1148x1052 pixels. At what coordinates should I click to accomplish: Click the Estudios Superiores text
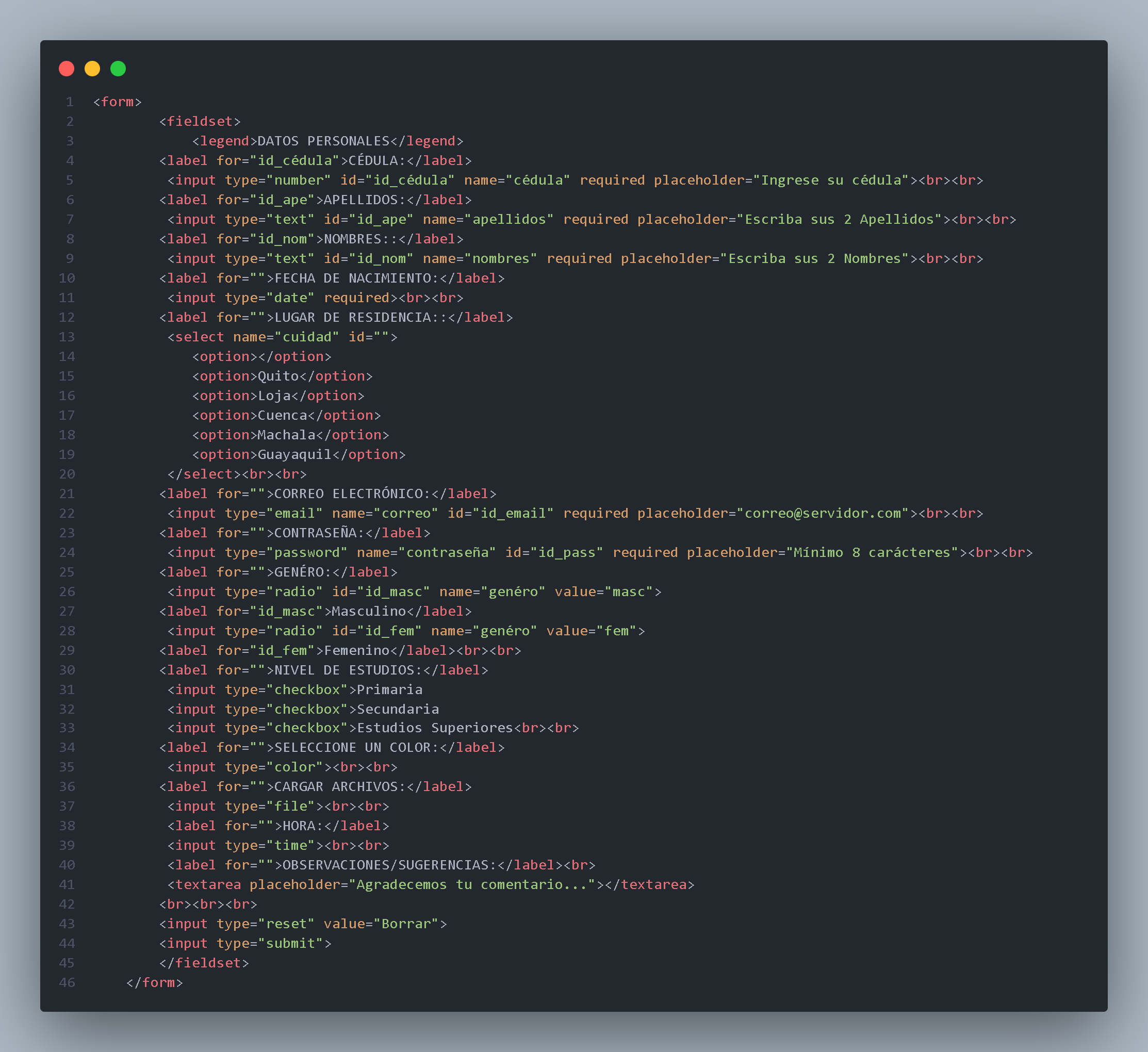click(435, 728)
